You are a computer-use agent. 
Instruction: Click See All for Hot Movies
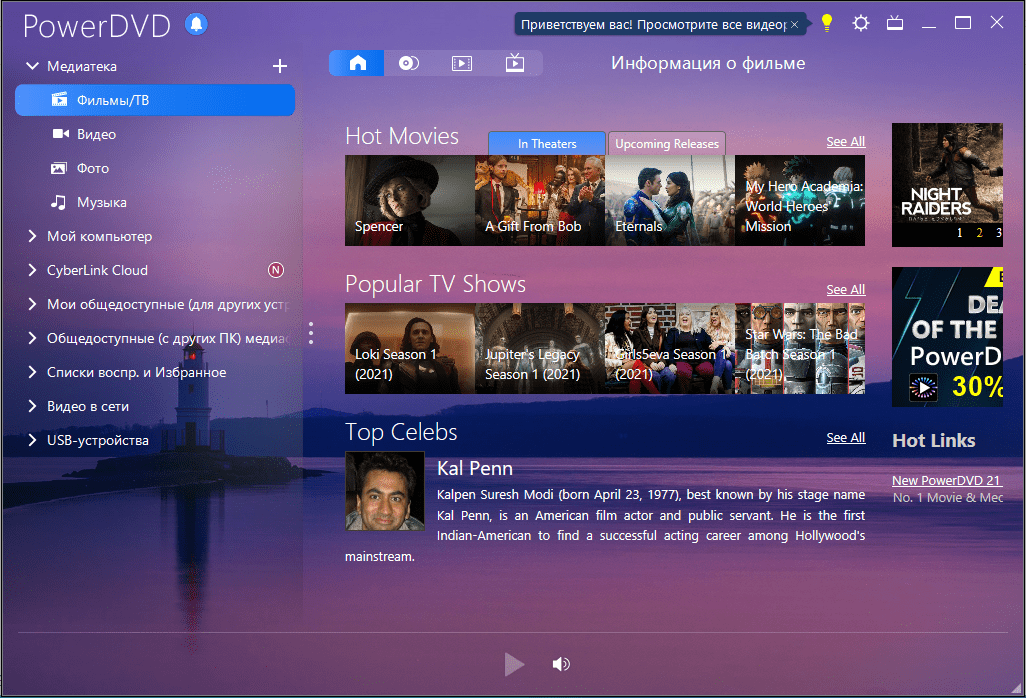[x=845, y=142]
